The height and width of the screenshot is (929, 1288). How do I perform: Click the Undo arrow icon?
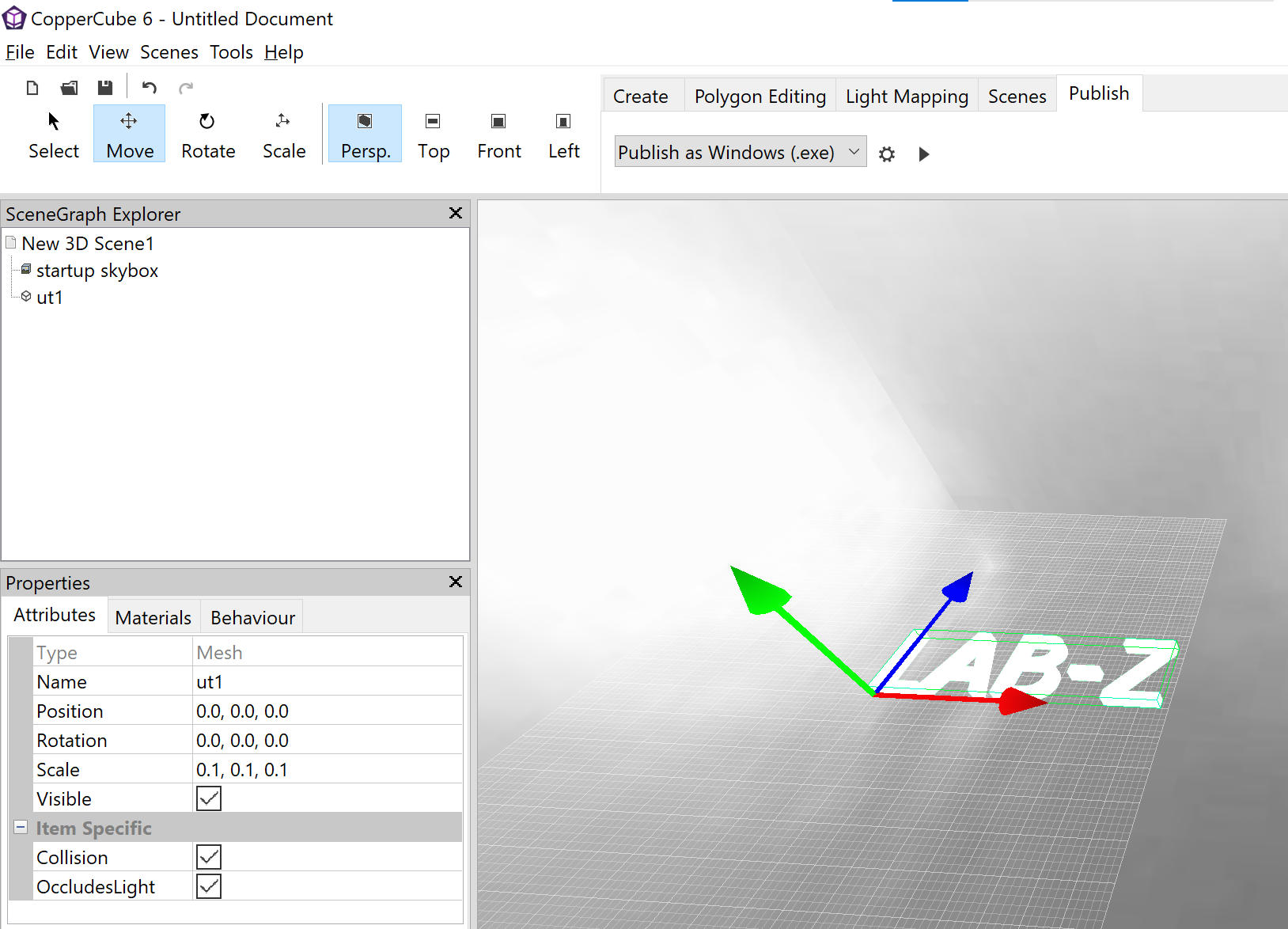150,88
